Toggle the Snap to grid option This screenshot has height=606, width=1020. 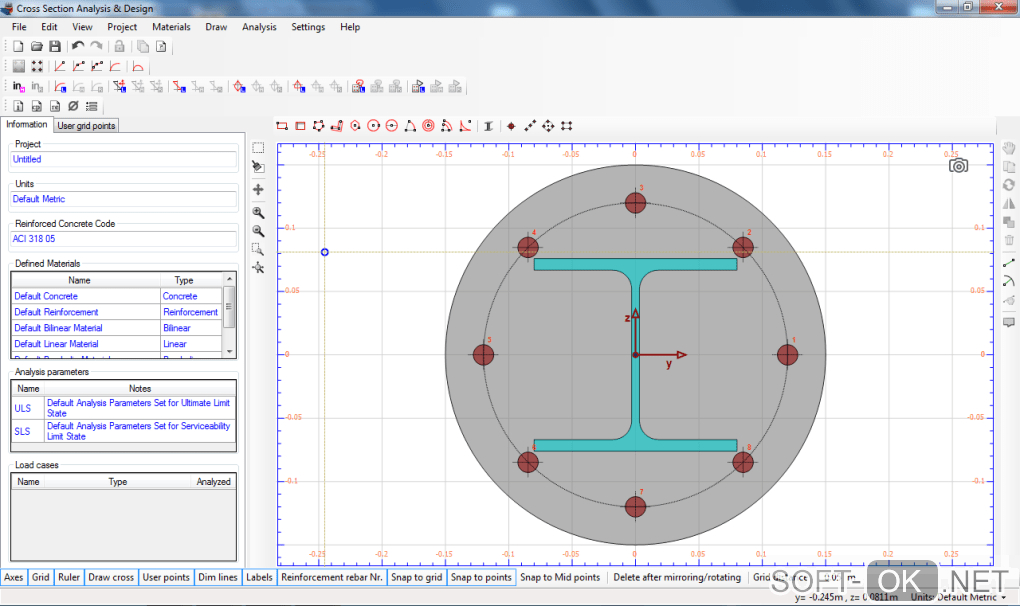416,577
